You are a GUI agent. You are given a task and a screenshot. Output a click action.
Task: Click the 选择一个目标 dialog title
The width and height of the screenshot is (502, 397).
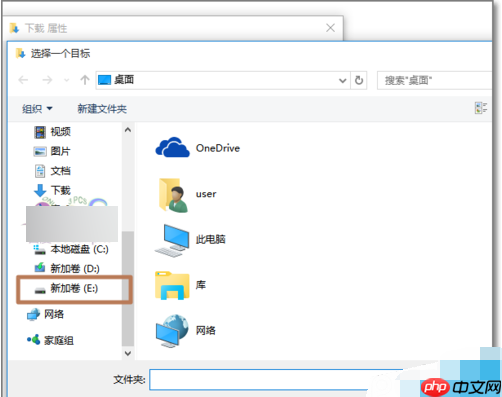pyautogui.click(x=60, y=53)
